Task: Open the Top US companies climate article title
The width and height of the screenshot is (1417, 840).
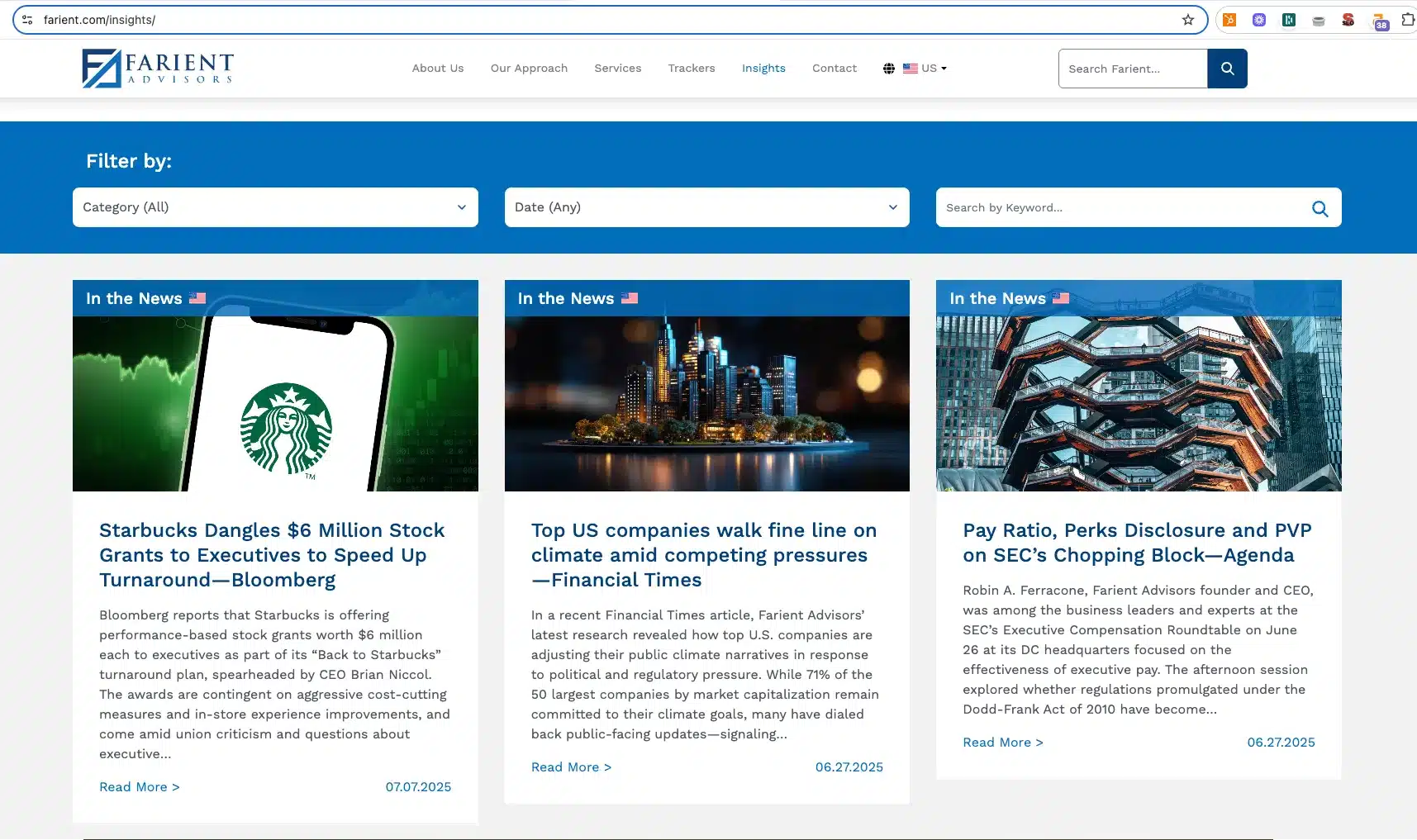Action: point(704,555)
